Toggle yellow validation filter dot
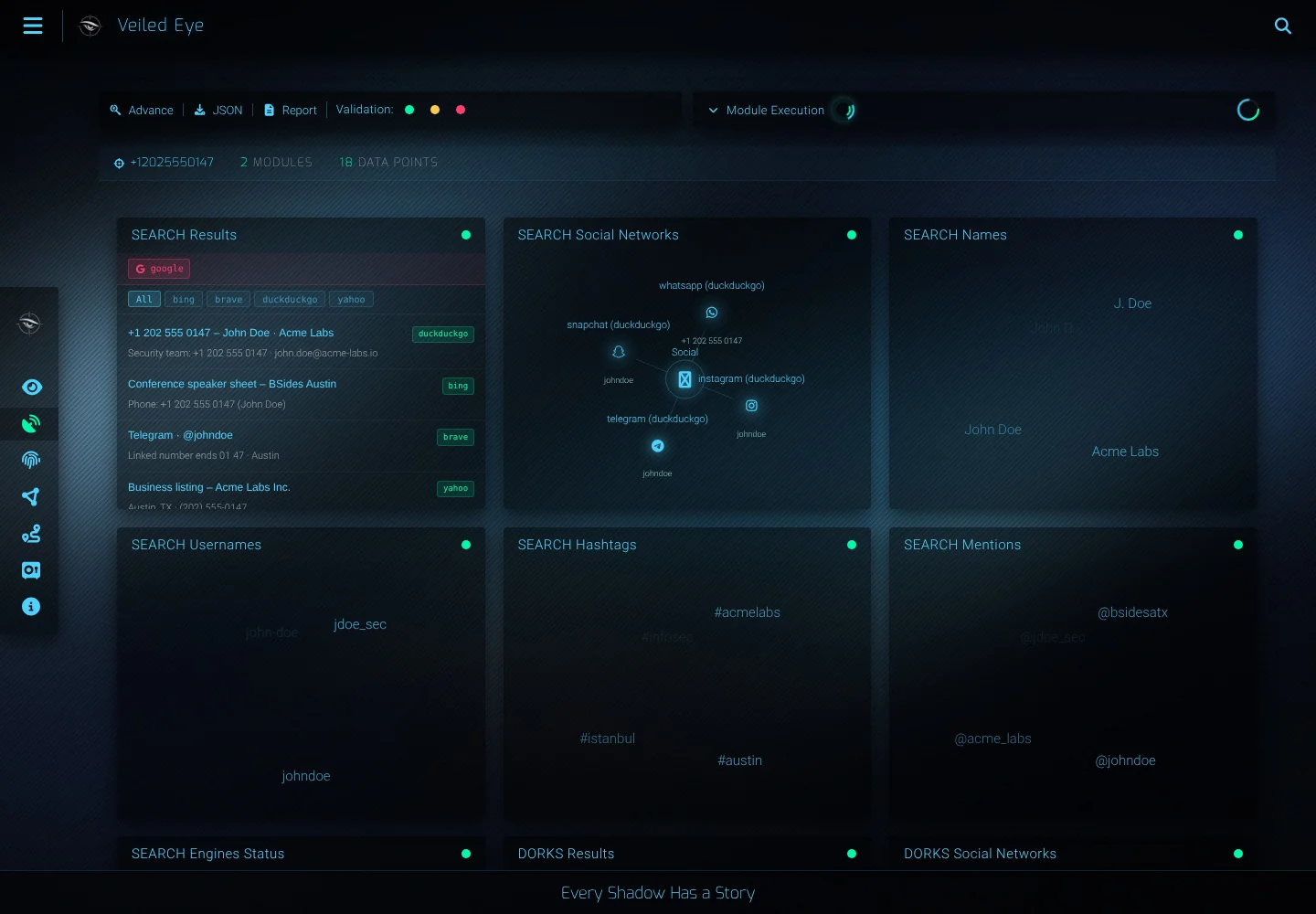The height and width of the screenshot is (914, 1316). click(x=435, y=110)
